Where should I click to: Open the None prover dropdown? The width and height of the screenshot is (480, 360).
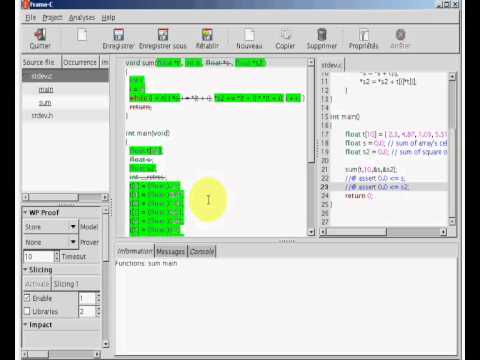point(50,242)
